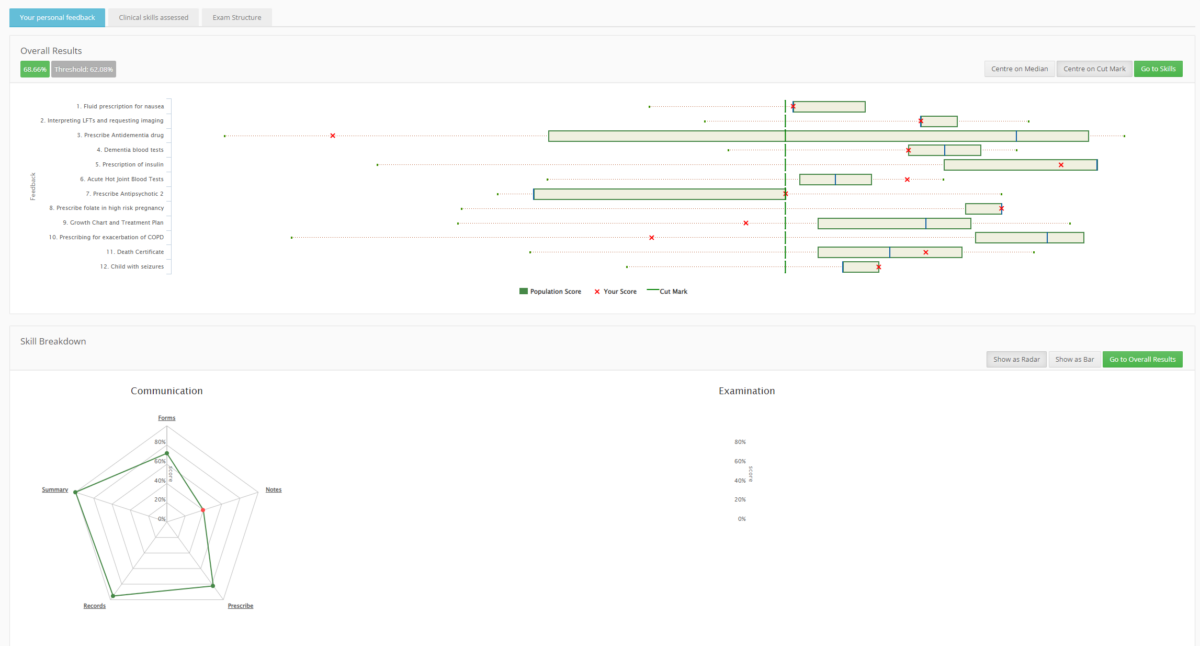Click the red Notes point on radar chart

[203, 510]
